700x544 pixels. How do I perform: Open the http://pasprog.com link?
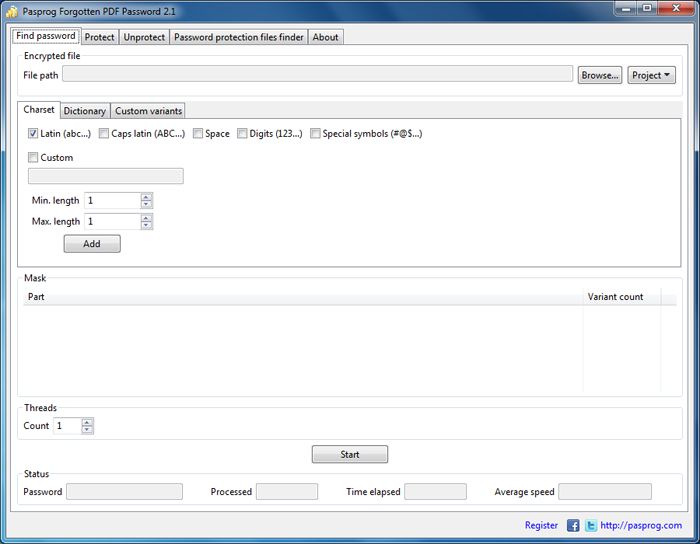[641, 525]
